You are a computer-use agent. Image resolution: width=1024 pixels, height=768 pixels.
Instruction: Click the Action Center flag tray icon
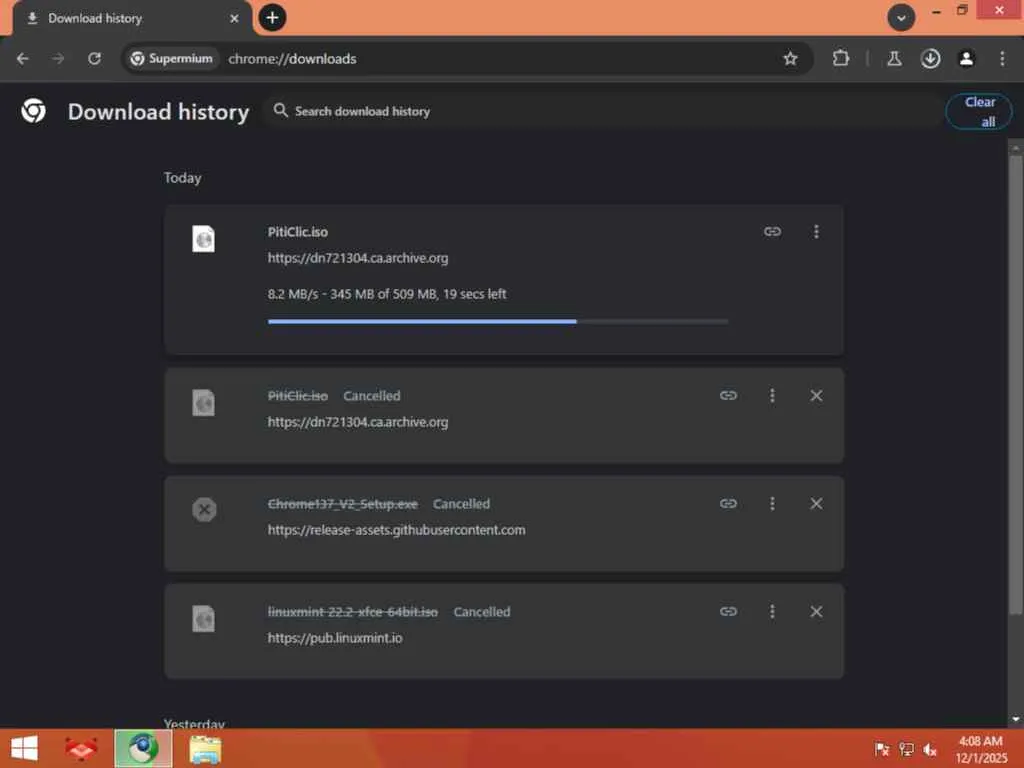click(882, 749)
